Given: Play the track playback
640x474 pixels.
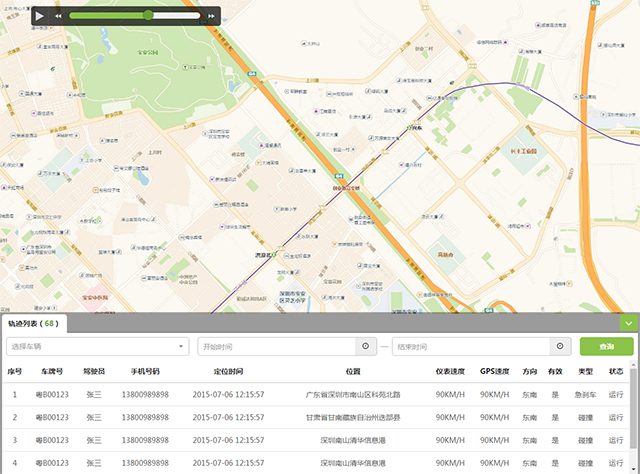Looking at the screenshot, I should (x=39, y=16).
